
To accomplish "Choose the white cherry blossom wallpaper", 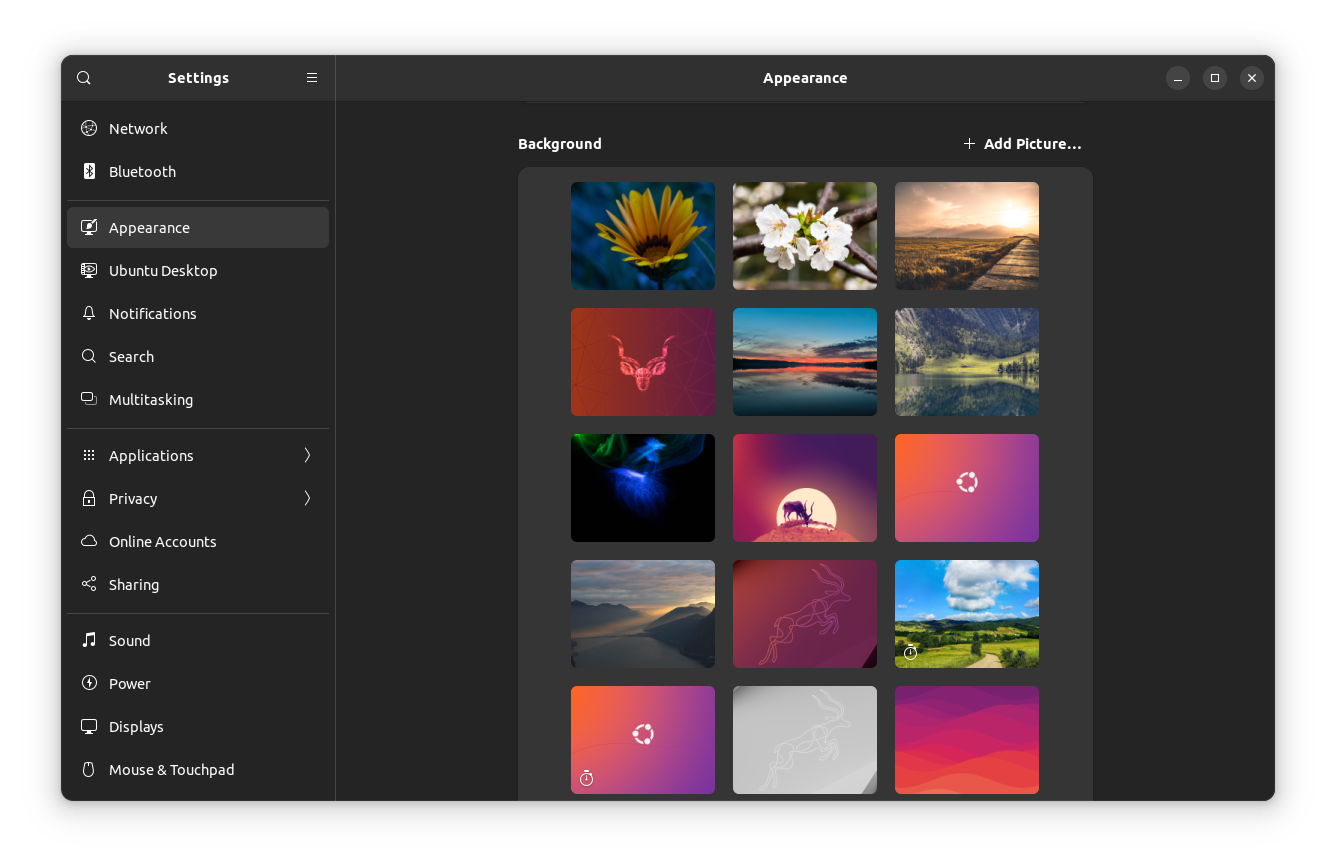I will (x=804, y=235).
